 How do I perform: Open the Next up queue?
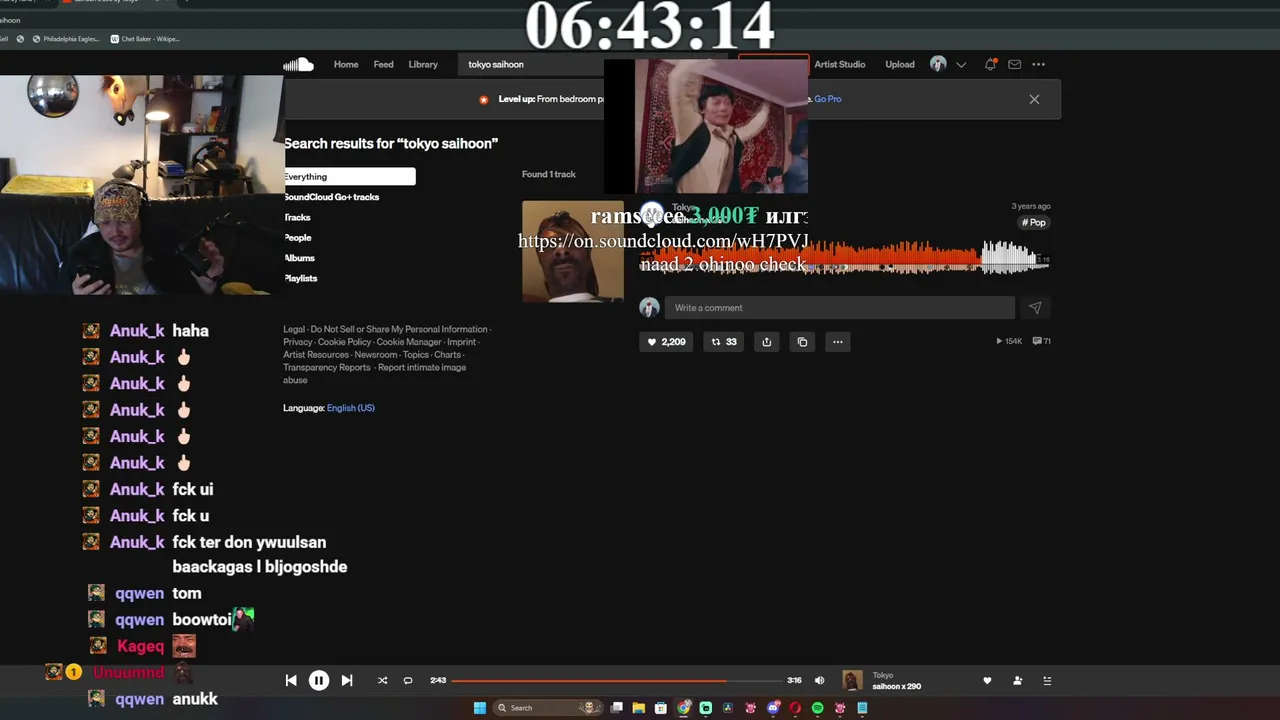(x=1047, y=681)
